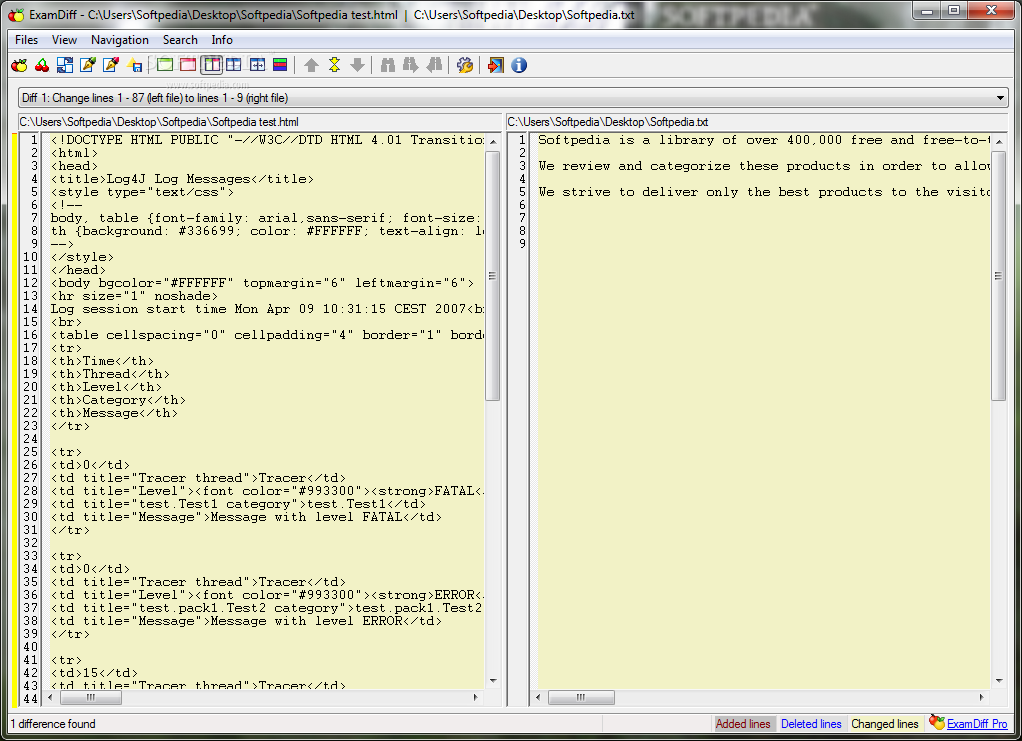
Task: Click left pane vertical scrollbar down arrow
Action: pyautogui.click(x=493, y=680)
